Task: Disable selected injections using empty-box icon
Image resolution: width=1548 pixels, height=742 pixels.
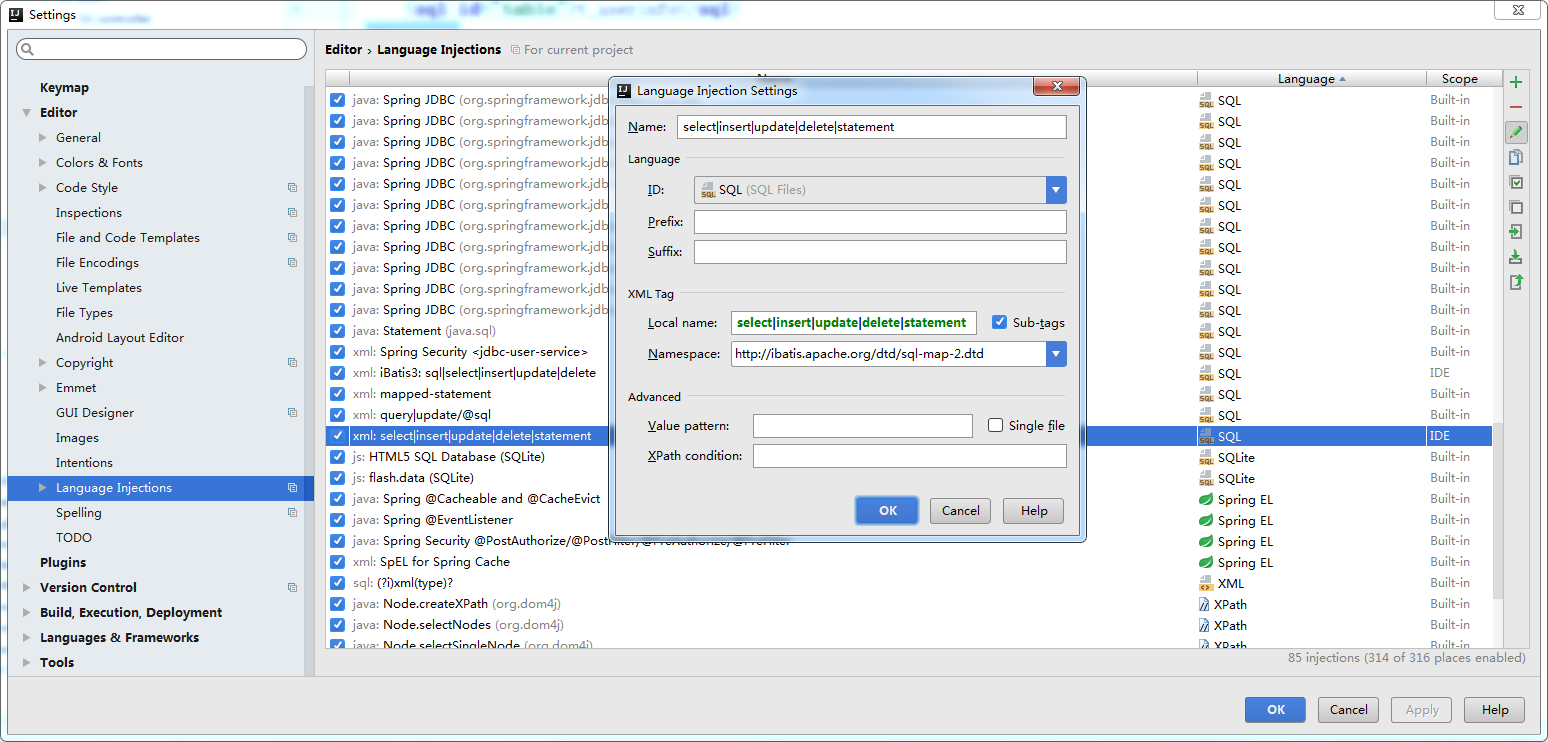Action: [x=1516, y=207]
